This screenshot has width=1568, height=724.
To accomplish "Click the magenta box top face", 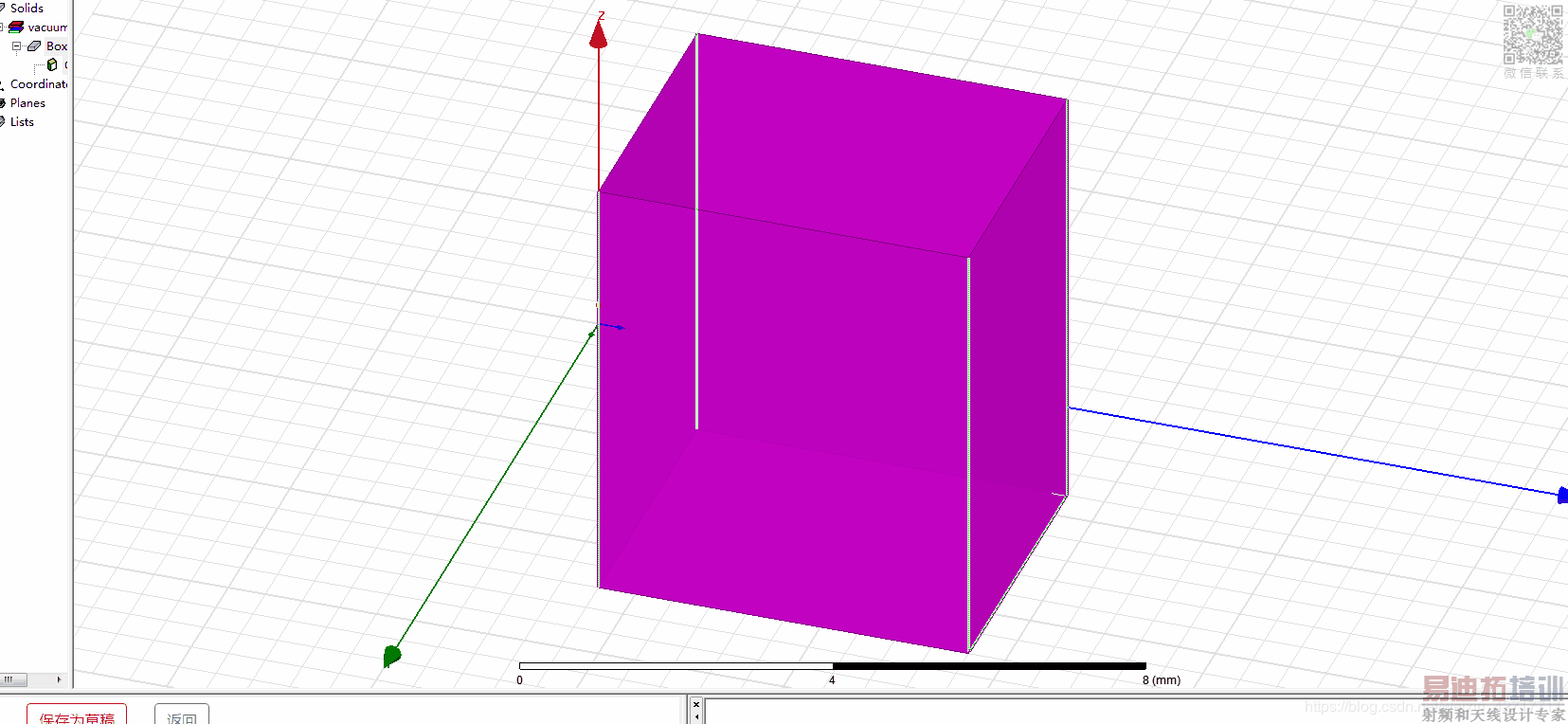I will (834, 144).
